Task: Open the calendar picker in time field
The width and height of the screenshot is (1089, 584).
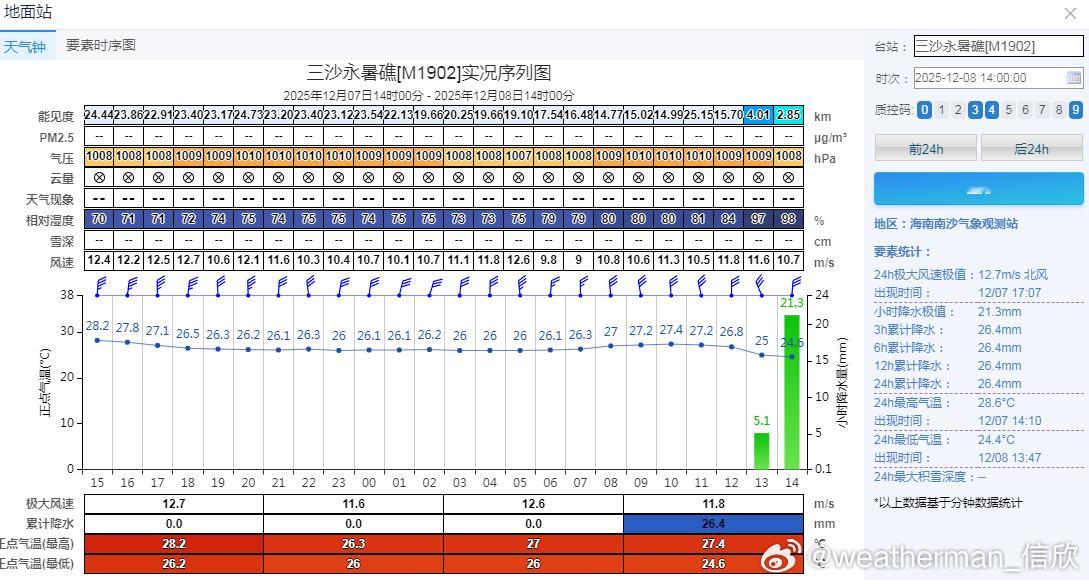Action: [1074, 78]
